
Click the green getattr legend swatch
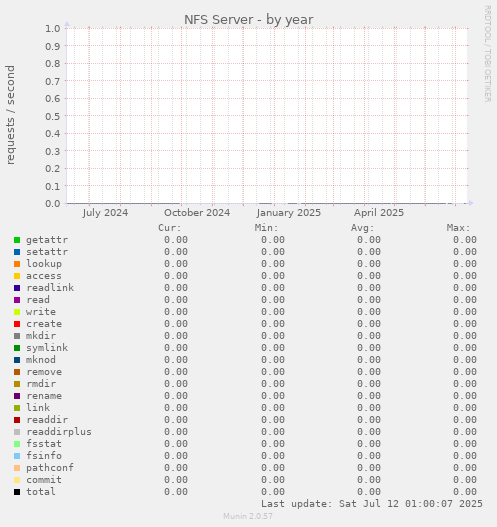(x=17, y=240)
